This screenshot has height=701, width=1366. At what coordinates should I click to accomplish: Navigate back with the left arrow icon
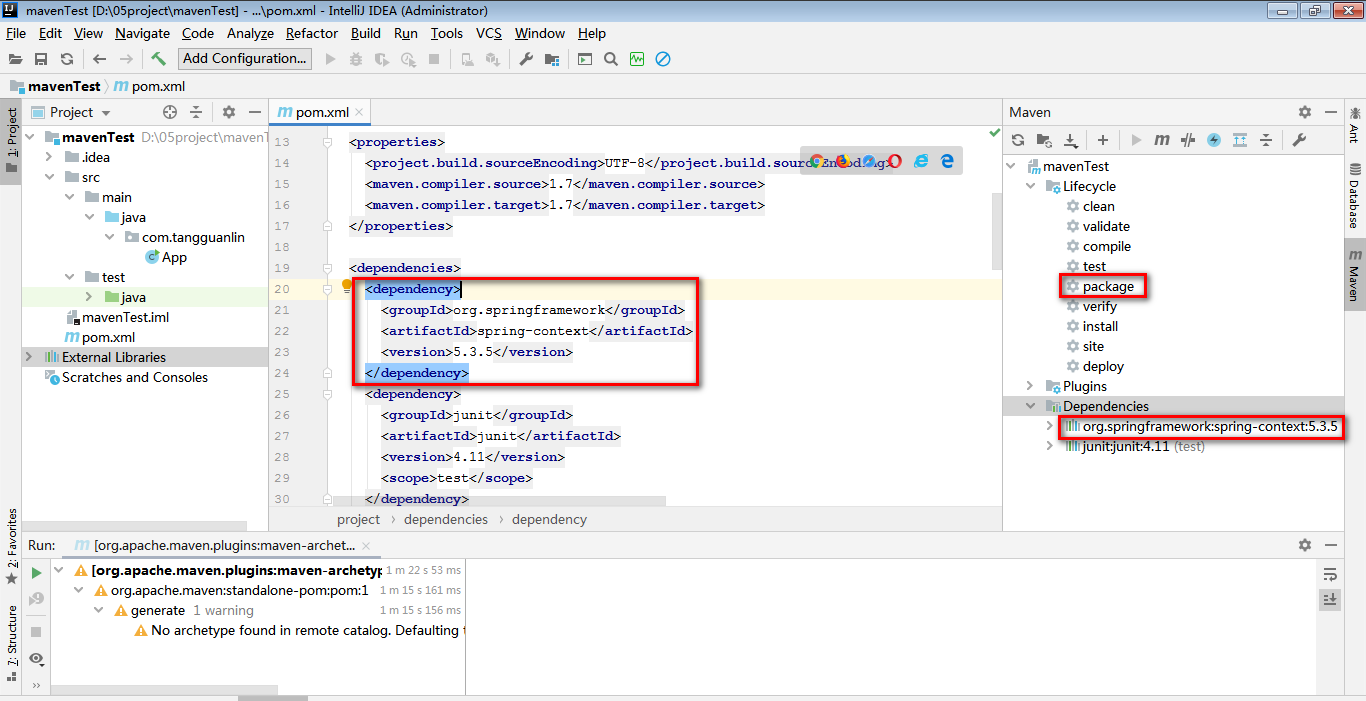tap(99, 59)
